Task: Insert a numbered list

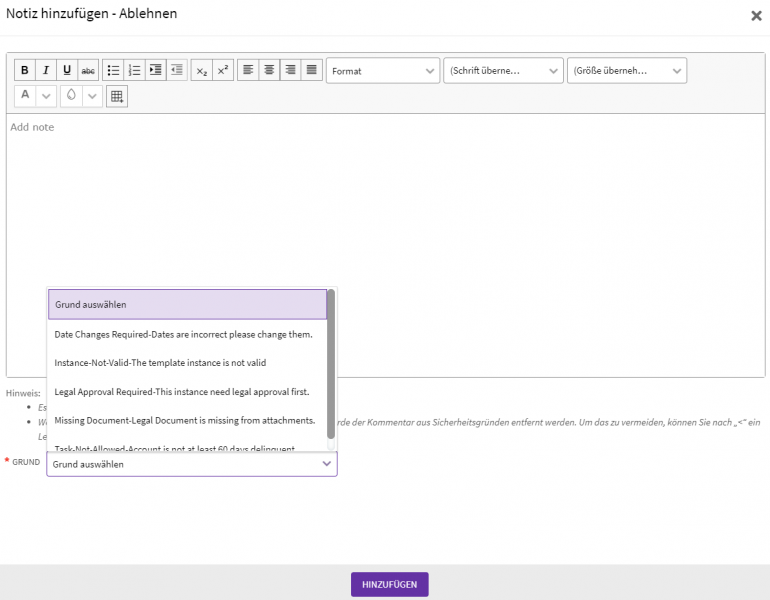Action: (135, 70)
